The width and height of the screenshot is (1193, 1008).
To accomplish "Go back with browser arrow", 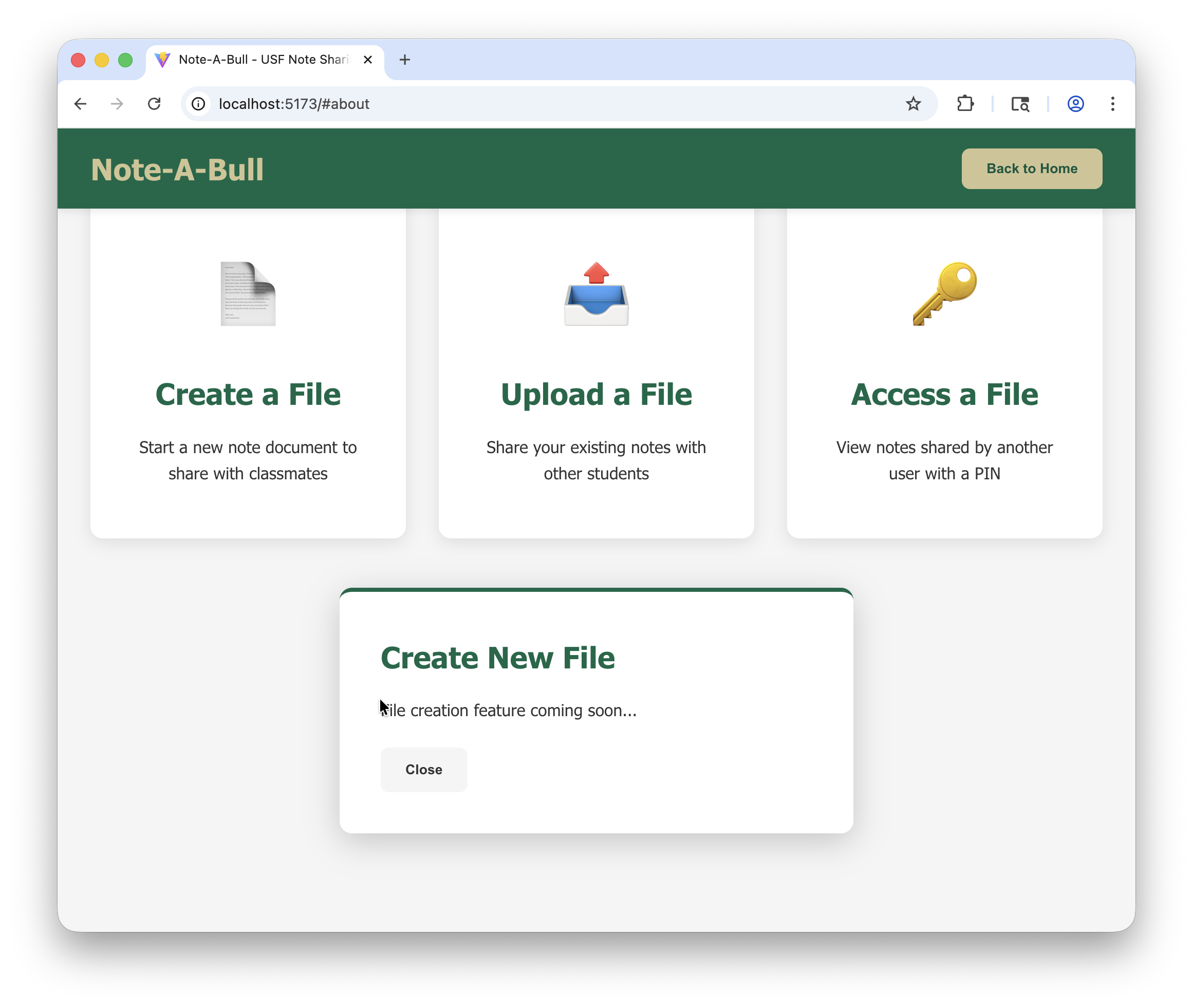I will tap(81, 104).
